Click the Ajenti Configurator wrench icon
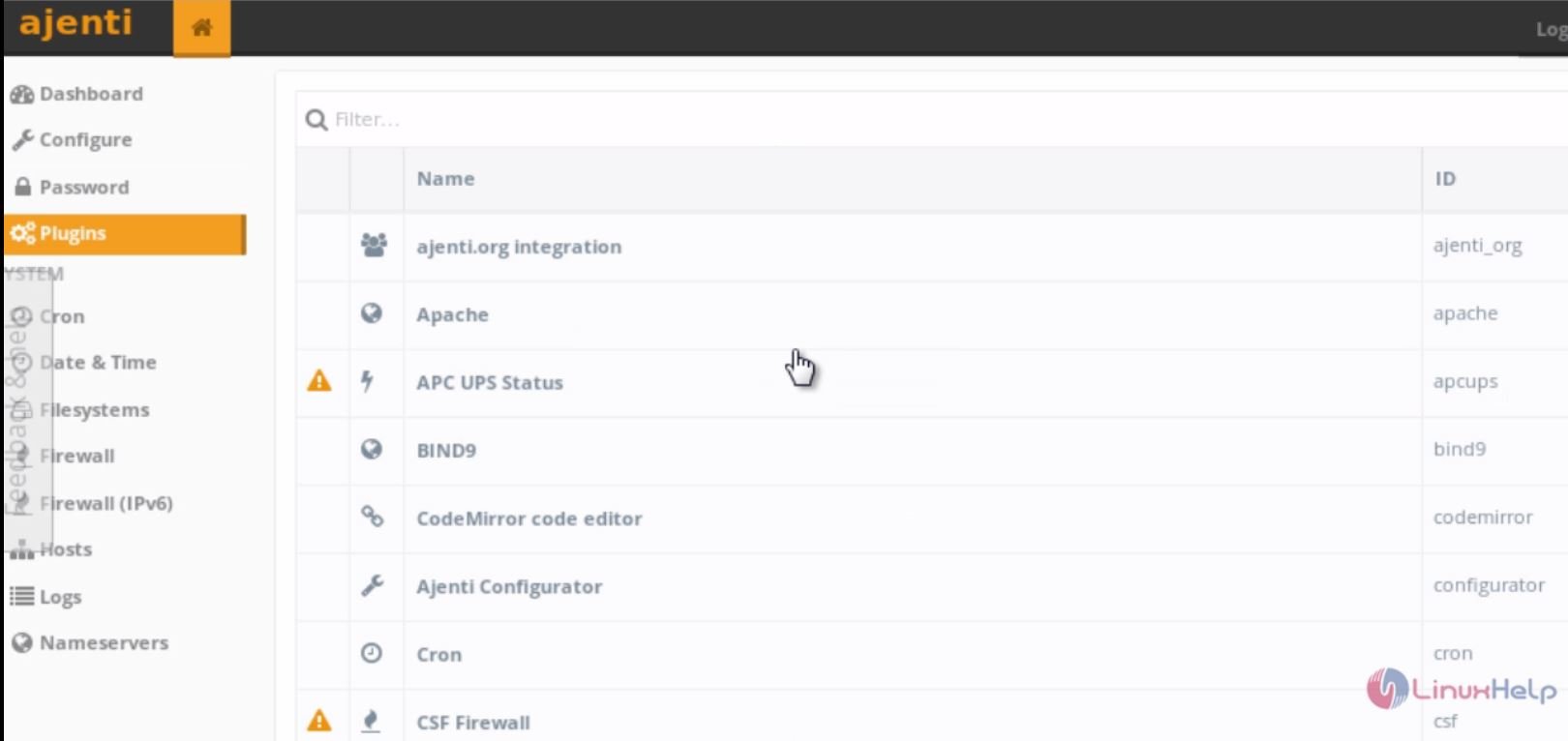 click(x=372, y=585)
